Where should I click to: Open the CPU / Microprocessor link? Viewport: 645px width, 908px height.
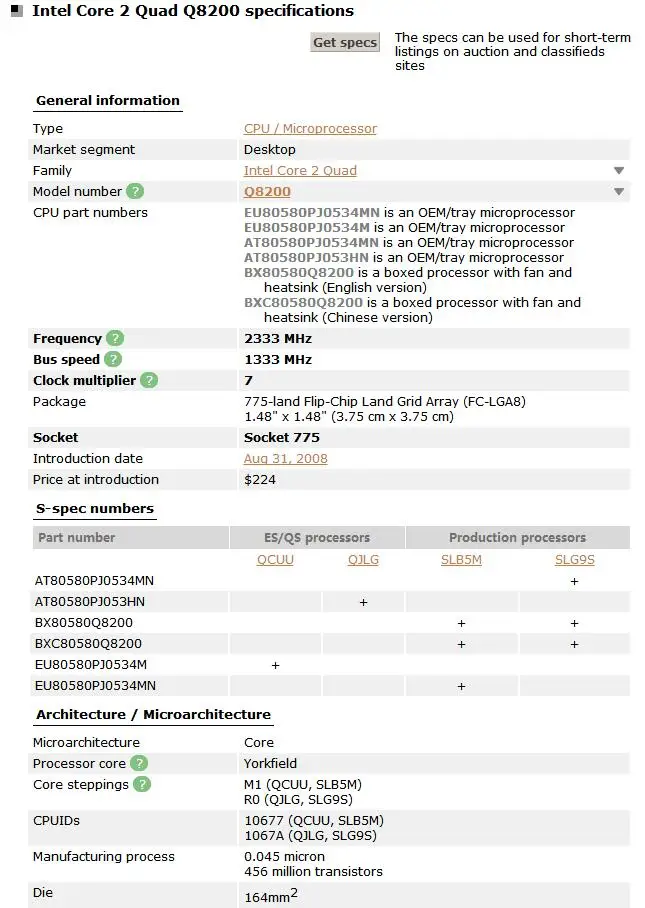click(309, 128)
